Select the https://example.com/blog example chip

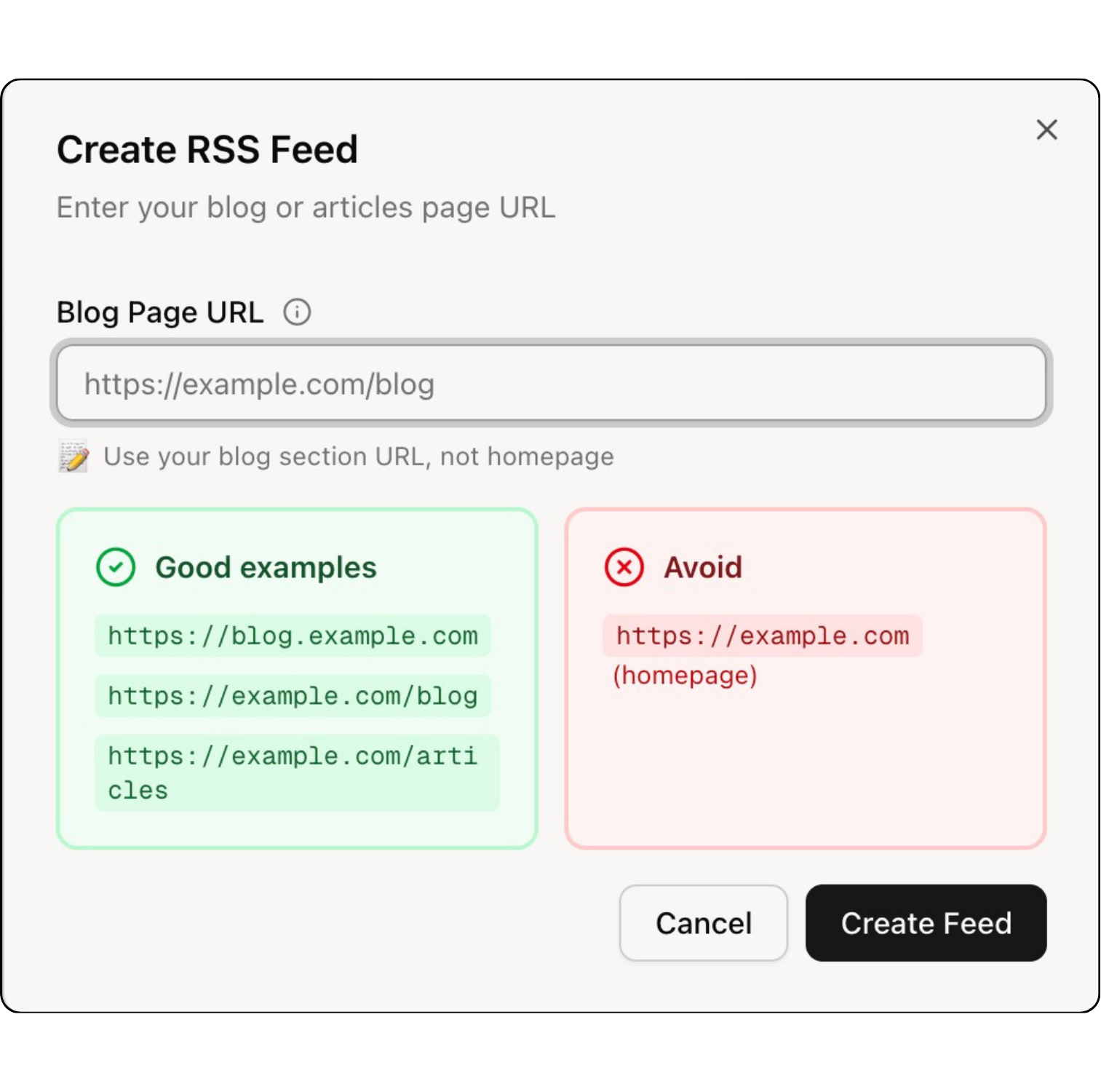(292, 695)
